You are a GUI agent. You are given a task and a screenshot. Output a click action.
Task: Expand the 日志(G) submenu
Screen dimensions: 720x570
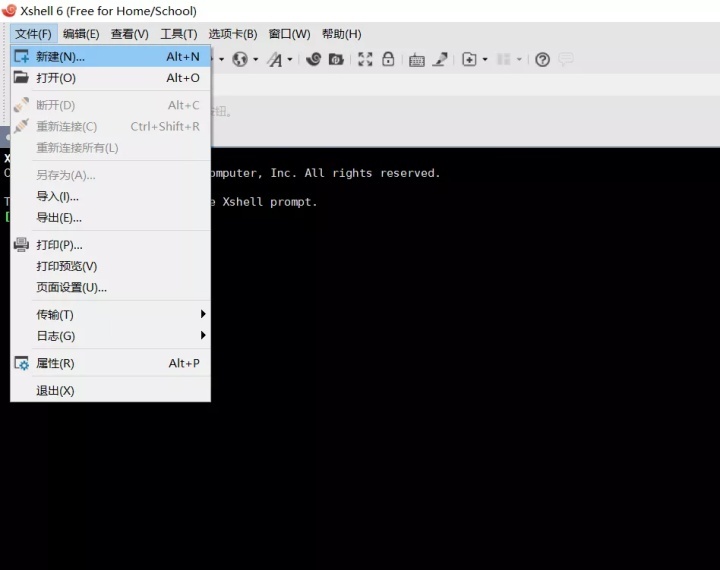click(110, 336)
